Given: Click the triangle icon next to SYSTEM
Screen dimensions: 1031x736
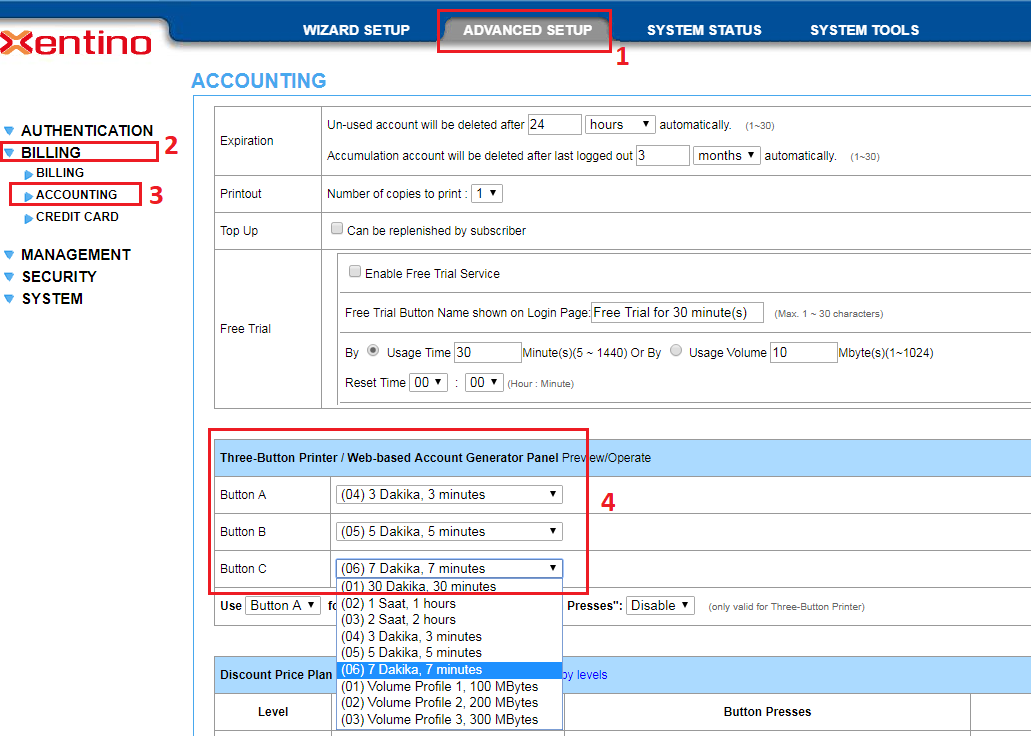Looking at the screenshot, I should [x=10, y=299].
